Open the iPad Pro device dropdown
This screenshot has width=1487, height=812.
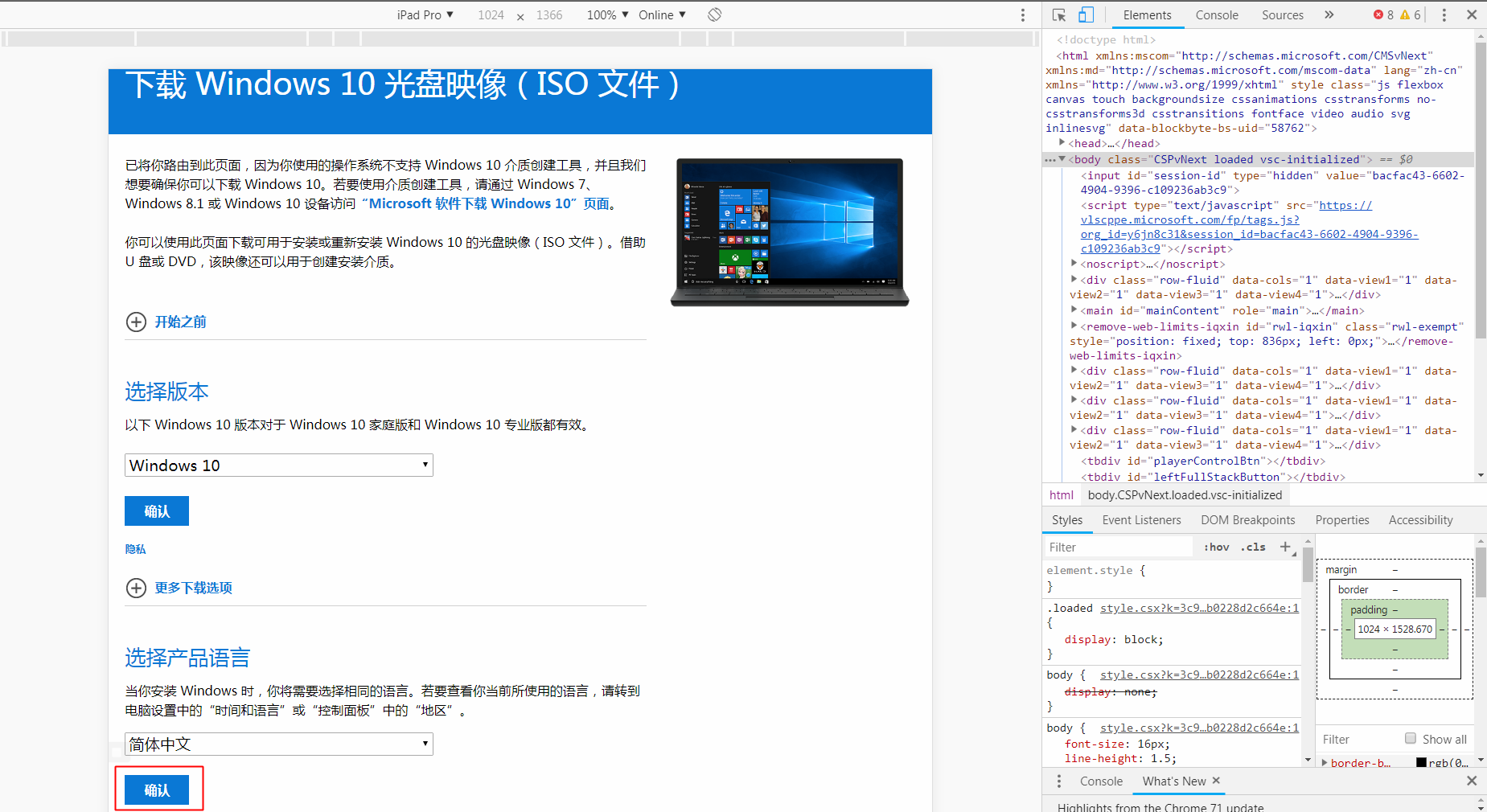tap(425, 14)
